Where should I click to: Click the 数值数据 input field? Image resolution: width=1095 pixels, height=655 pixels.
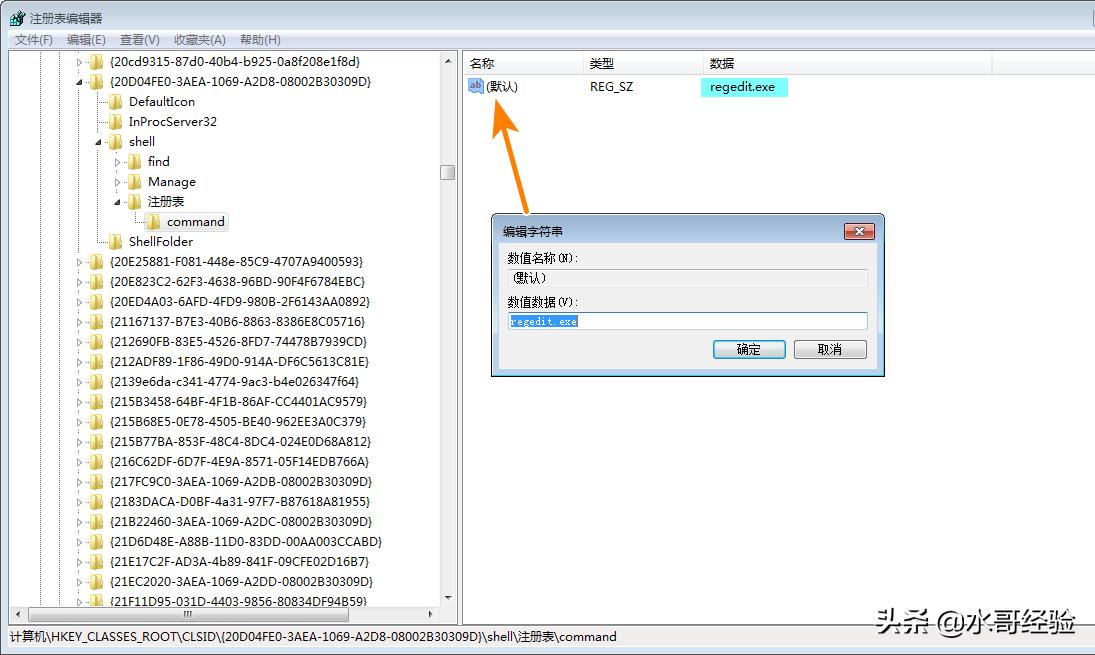point(688,321)
